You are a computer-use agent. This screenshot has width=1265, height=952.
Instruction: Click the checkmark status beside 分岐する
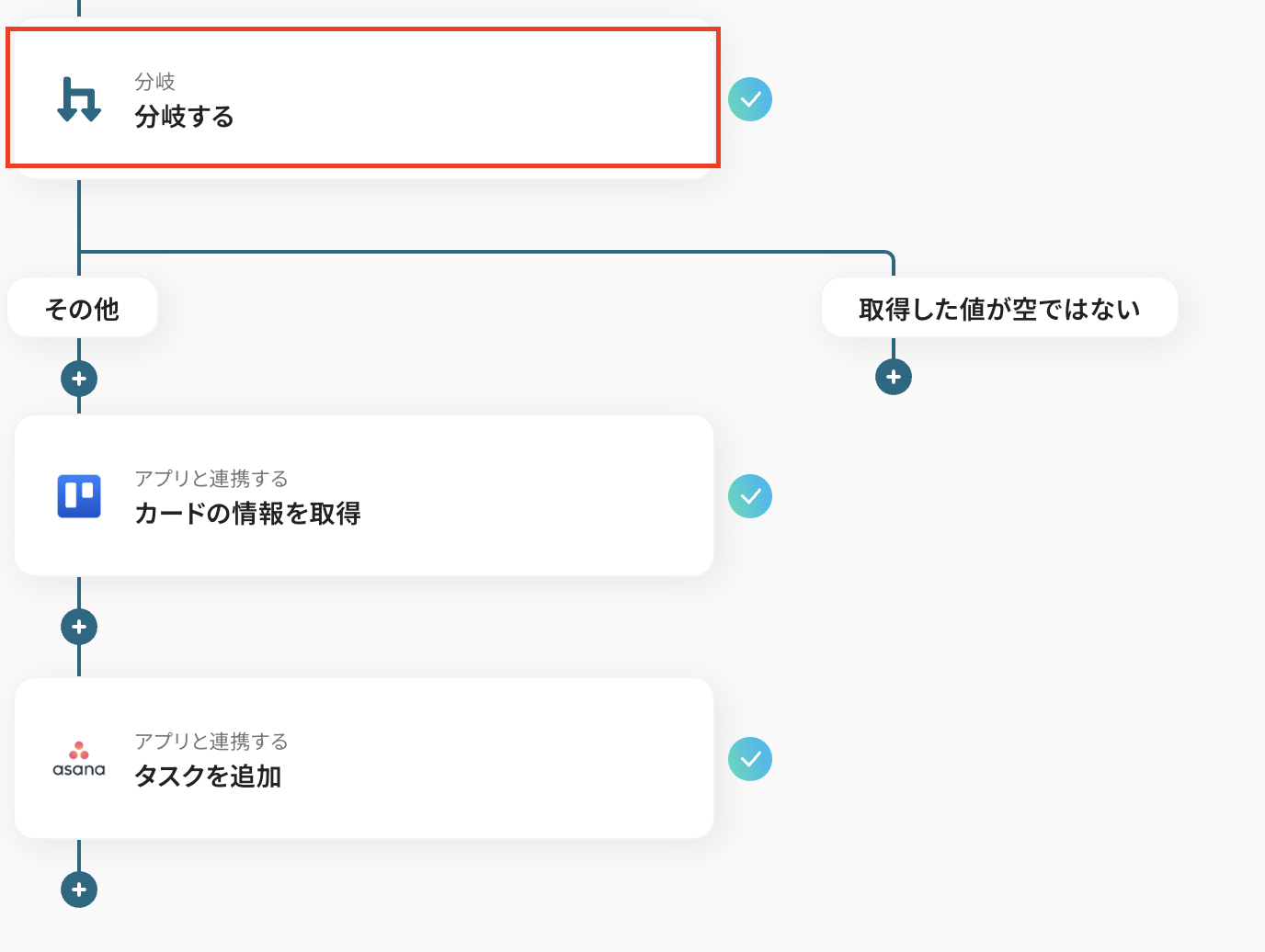pos(750,99)
